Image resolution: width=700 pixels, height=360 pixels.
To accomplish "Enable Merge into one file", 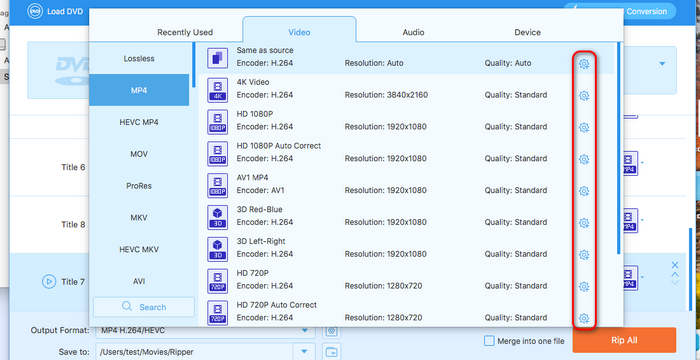I will [x=489, y=341].
